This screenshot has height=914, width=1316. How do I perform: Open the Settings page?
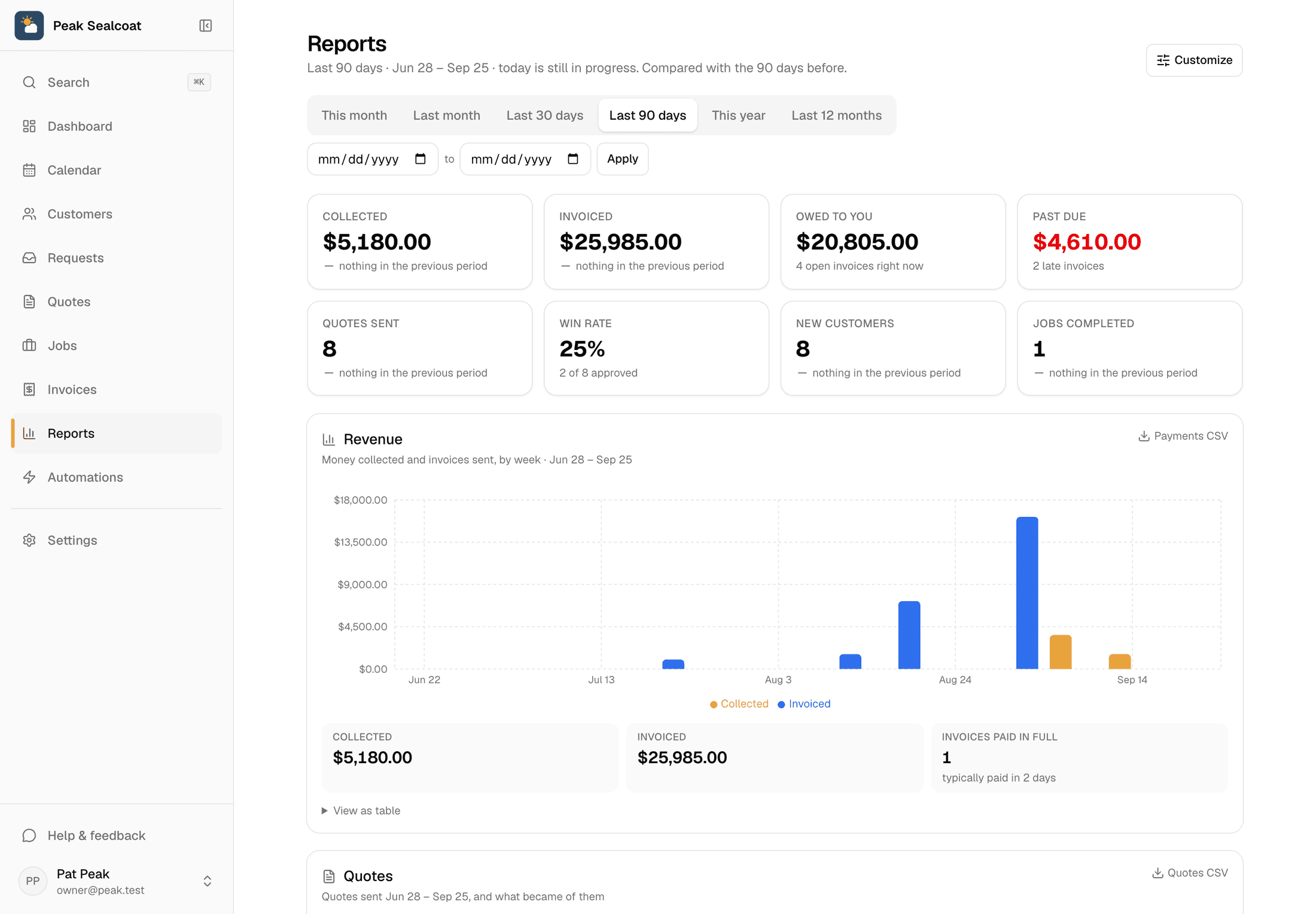pos(117,540)
